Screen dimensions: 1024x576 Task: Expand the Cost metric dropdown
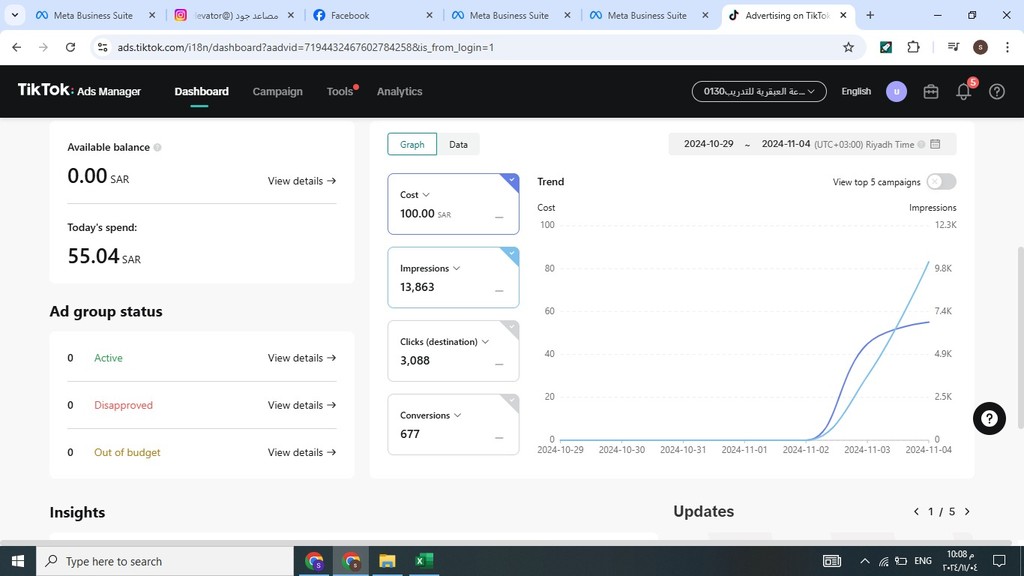(426, 195)
